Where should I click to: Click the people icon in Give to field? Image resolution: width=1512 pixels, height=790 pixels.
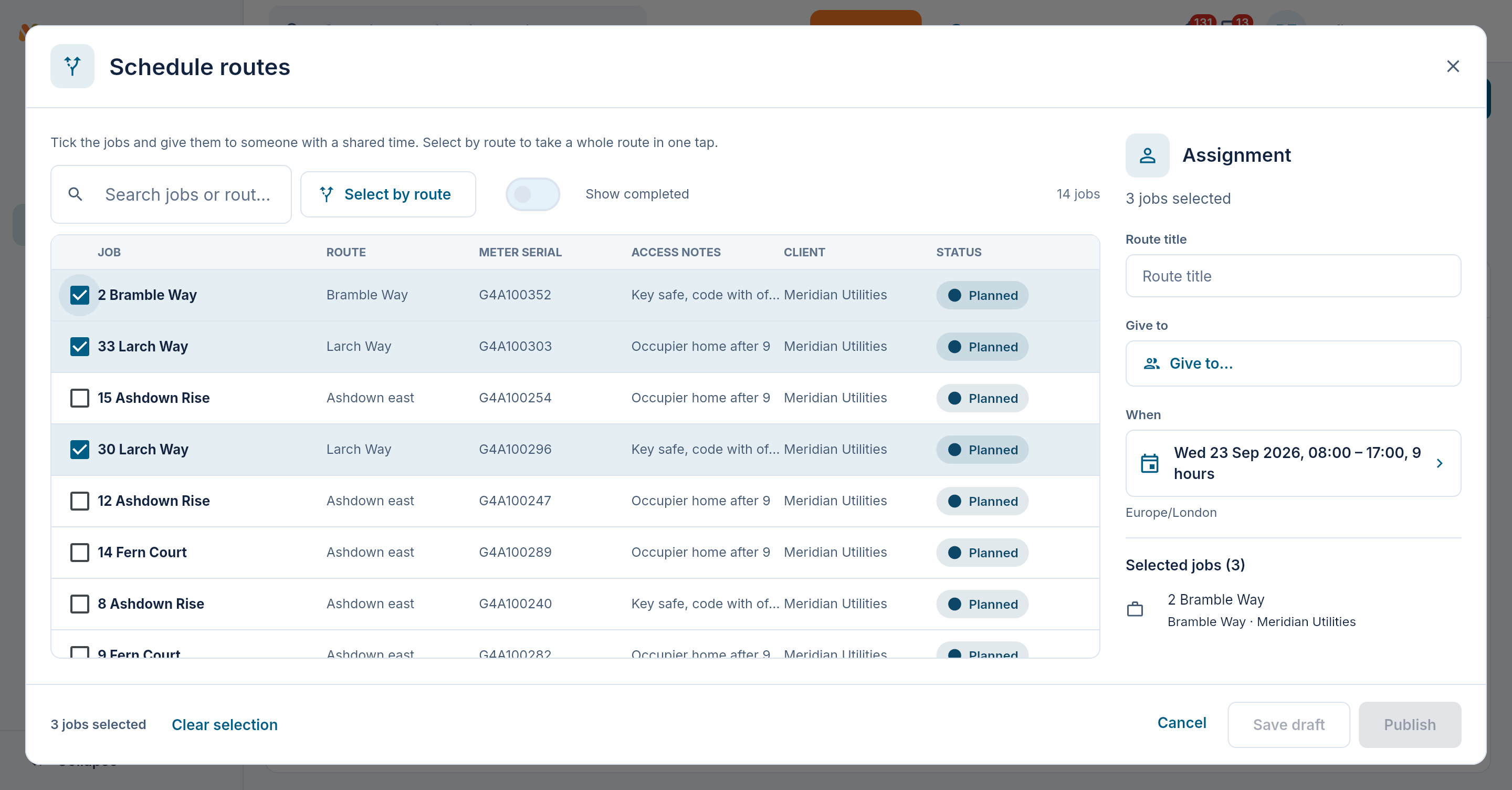tap(1152, 363)
